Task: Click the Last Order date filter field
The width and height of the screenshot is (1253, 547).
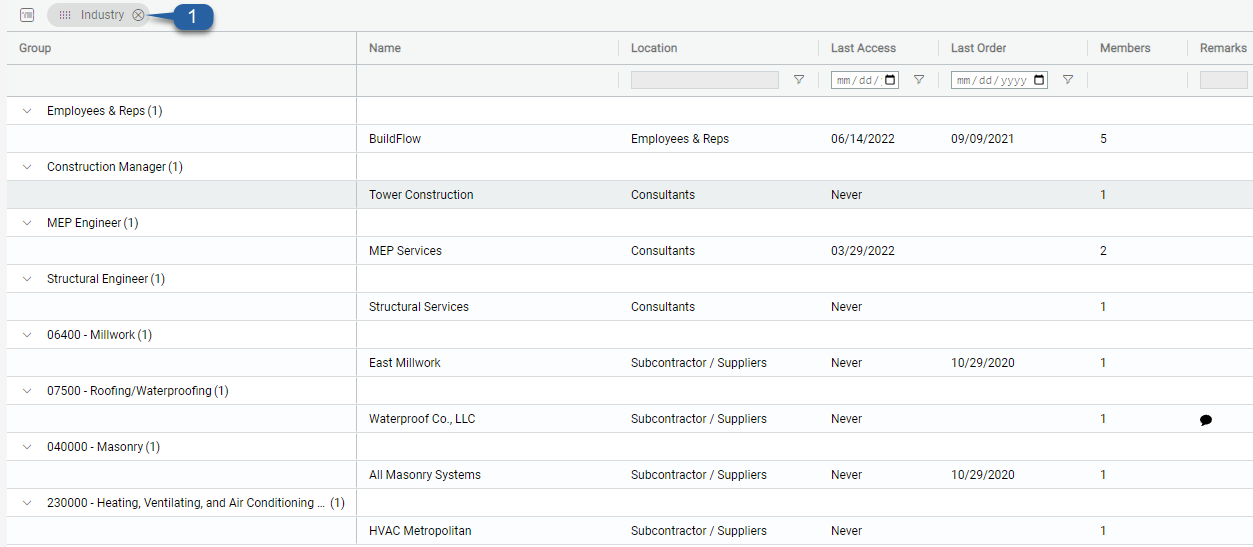Action: tap(999, 80)
